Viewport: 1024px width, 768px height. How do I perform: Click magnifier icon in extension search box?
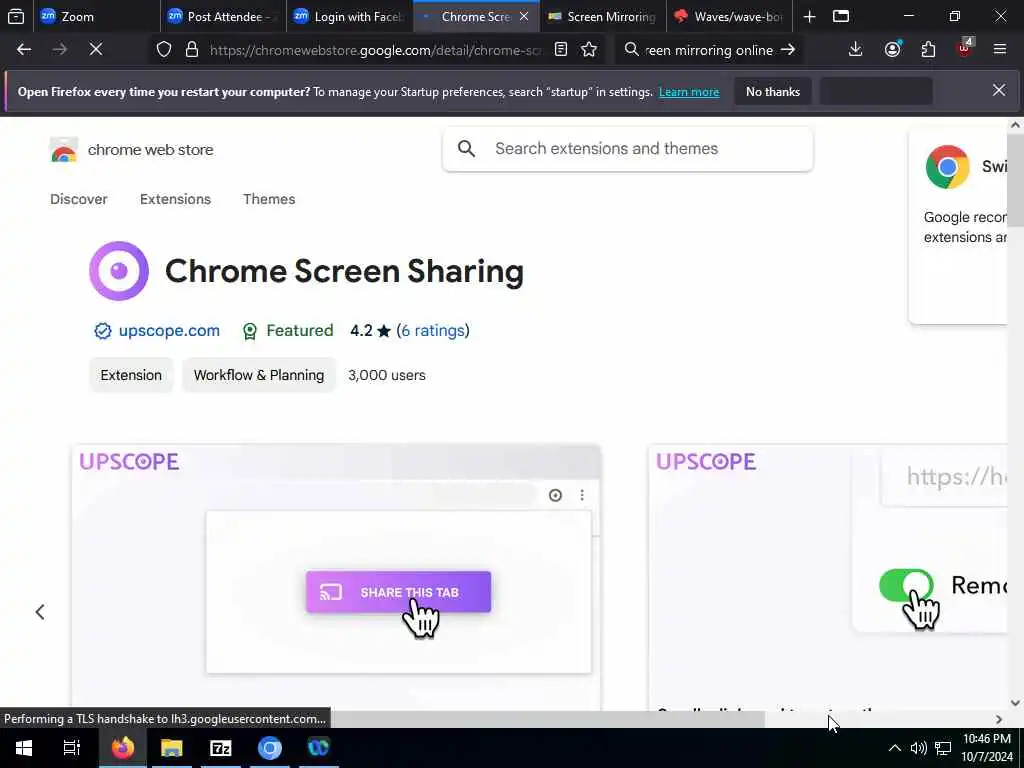click(x=466, y=149)
